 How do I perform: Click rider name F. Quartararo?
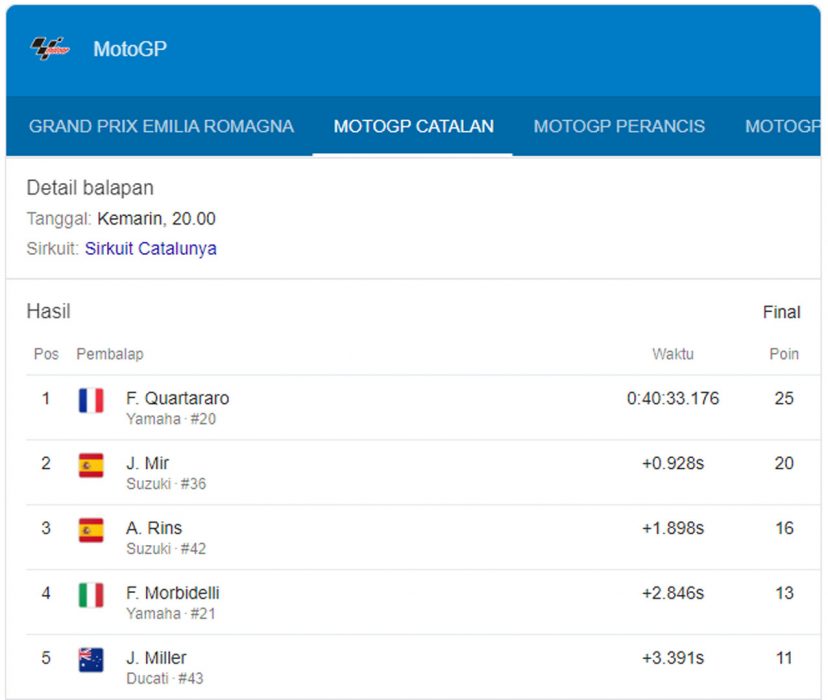tap(177, 398)
